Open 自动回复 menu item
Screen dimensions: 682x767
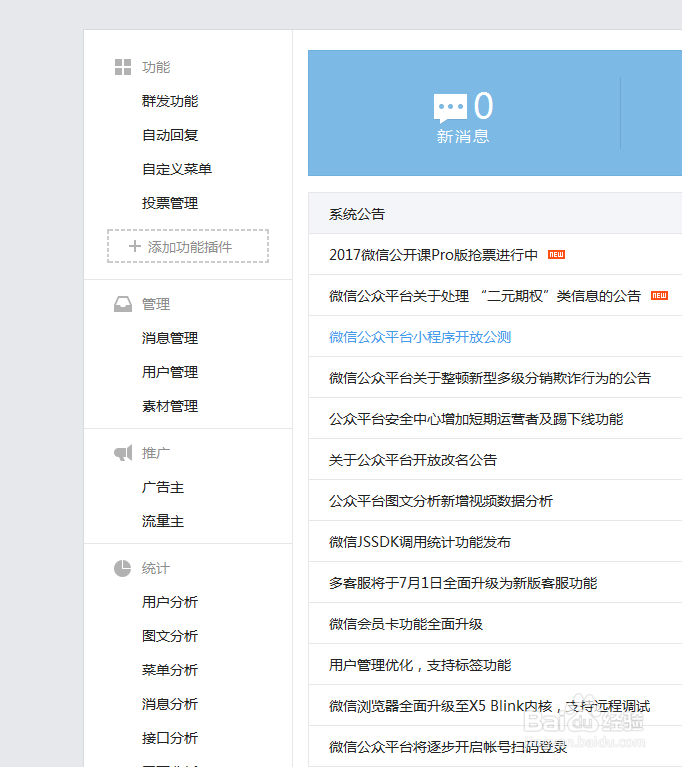(x=170, y=135)
